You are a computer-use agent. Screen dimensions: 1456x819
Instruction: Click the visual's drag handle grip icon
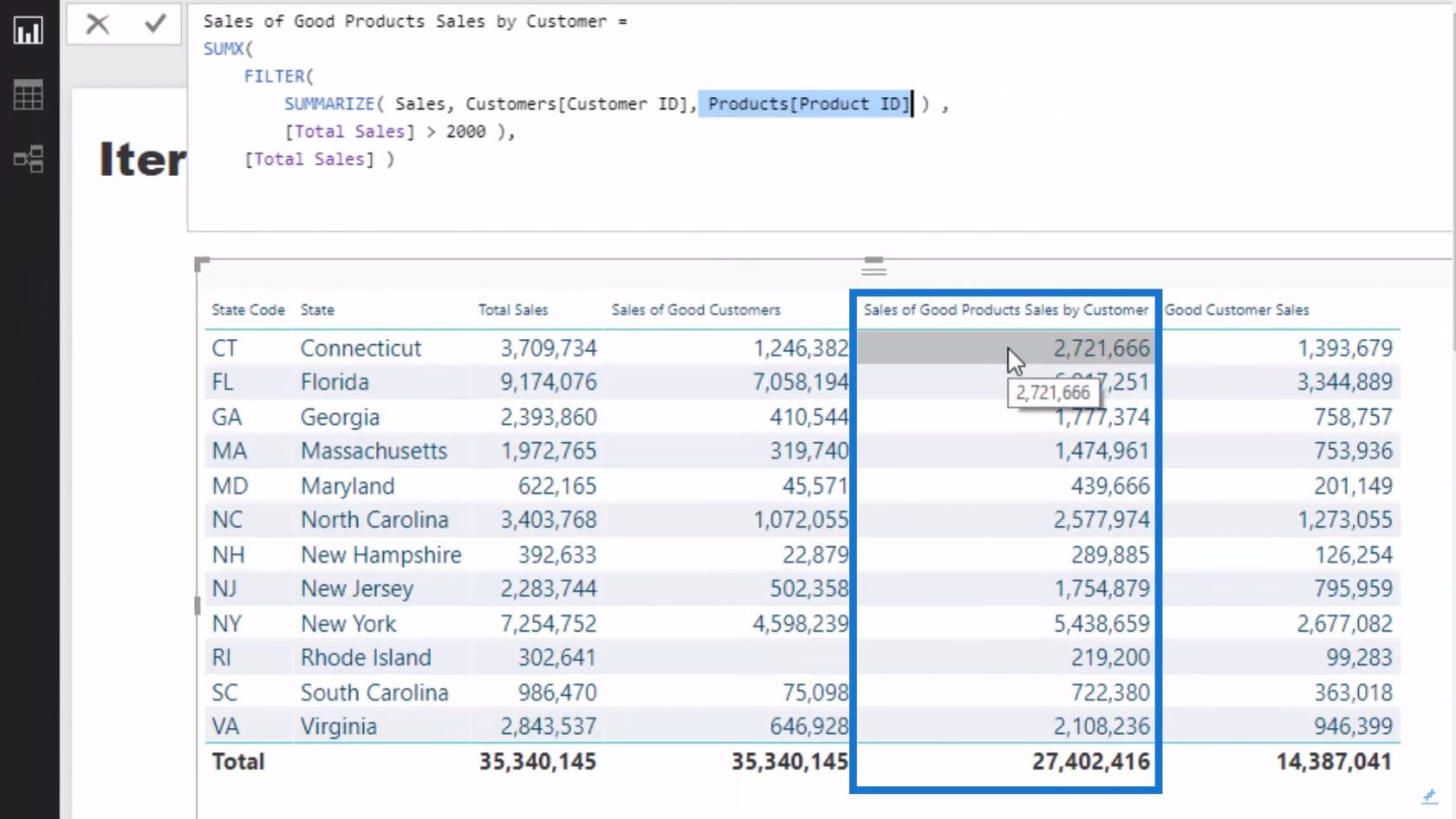pos(874,266)
